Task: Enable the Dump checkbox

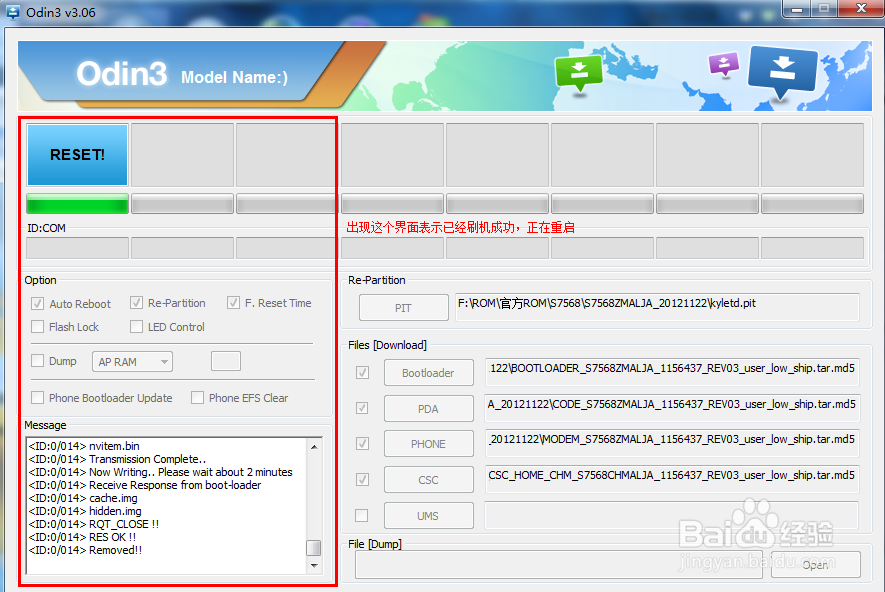Action: coord(38,361)
